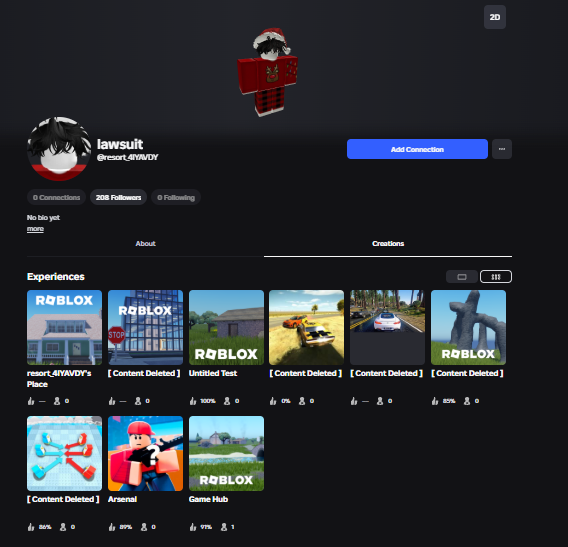Click thumbs-up icon under rock arch experience

435,401
